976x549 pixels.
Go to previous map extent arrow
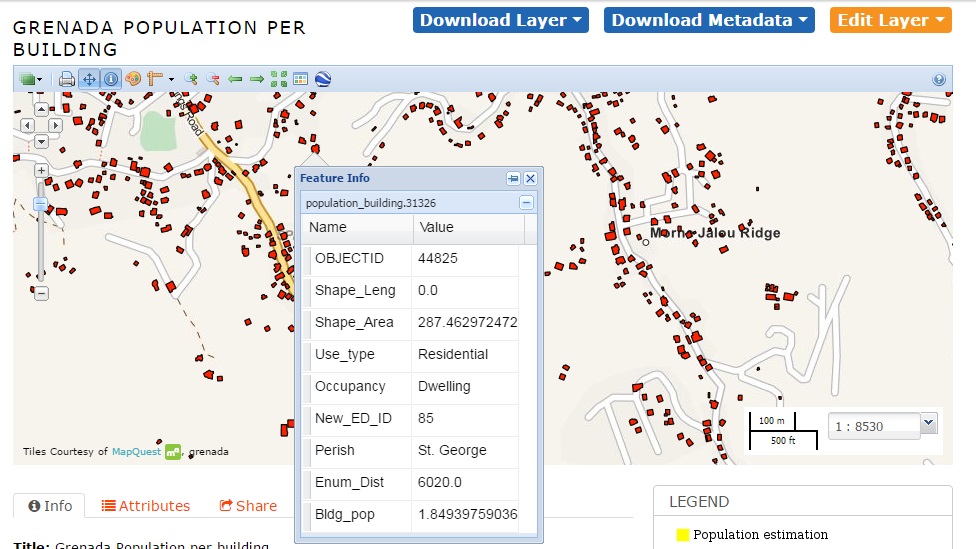[x=236, y=79]
